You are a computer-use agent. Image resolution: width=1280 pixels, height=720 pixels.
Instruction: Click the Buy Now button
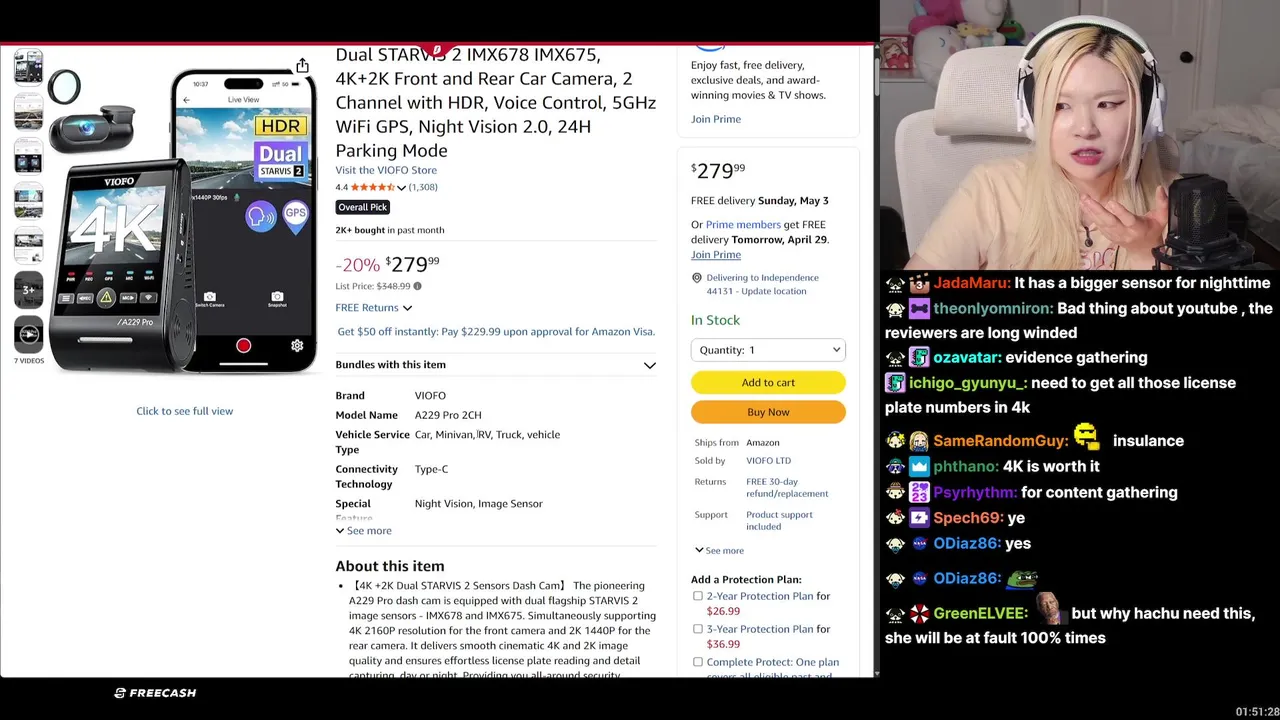coord(768,412)
